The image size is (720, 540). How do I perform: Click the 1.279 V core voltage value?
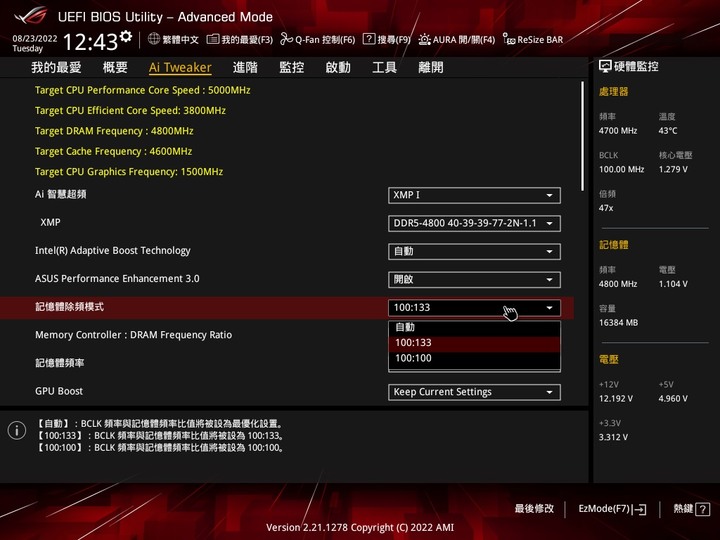[x=673, y=169]
